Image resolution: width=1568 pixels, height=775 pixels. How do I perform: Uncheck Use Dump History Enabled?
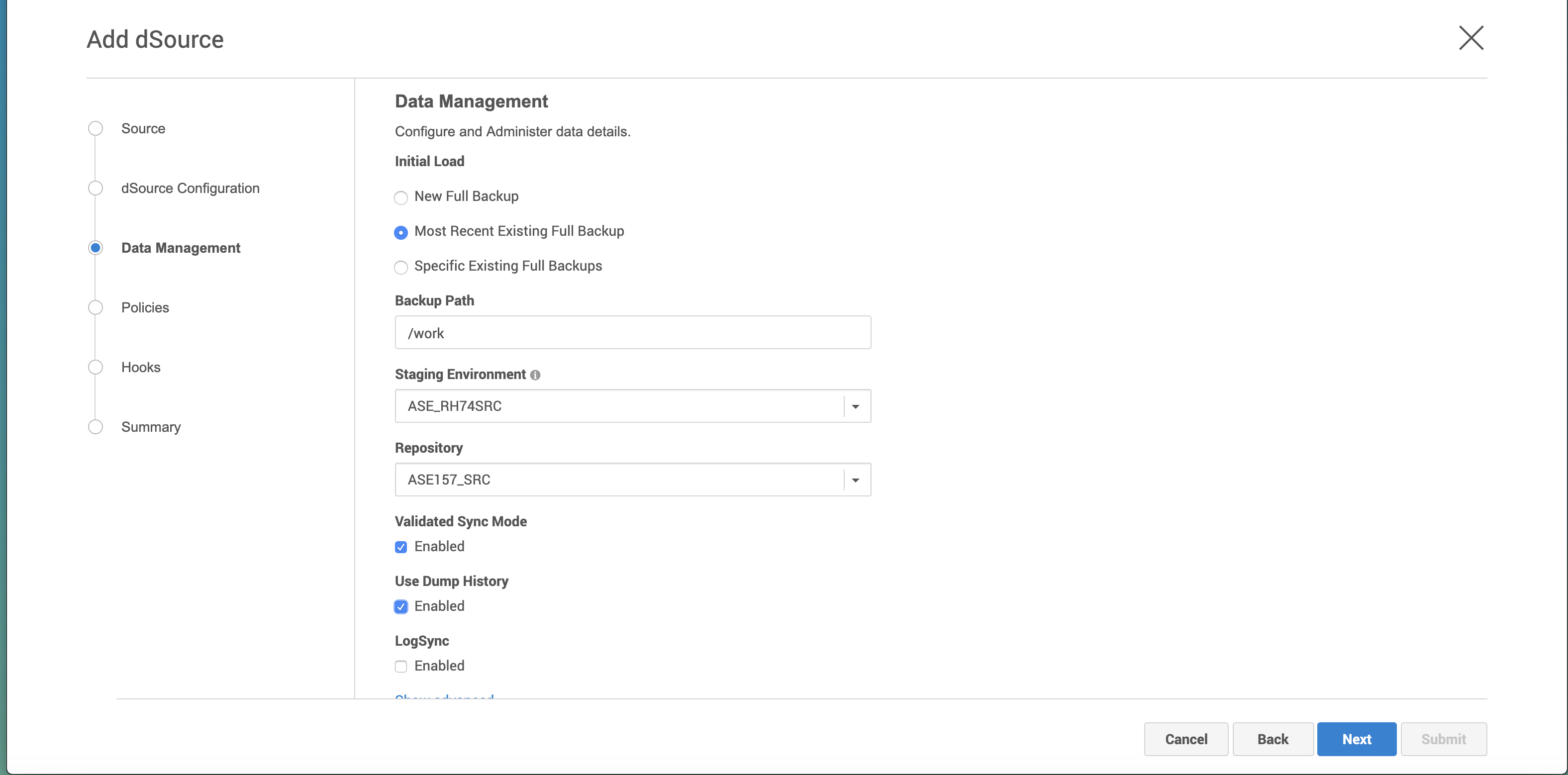(x=400, y=606)
